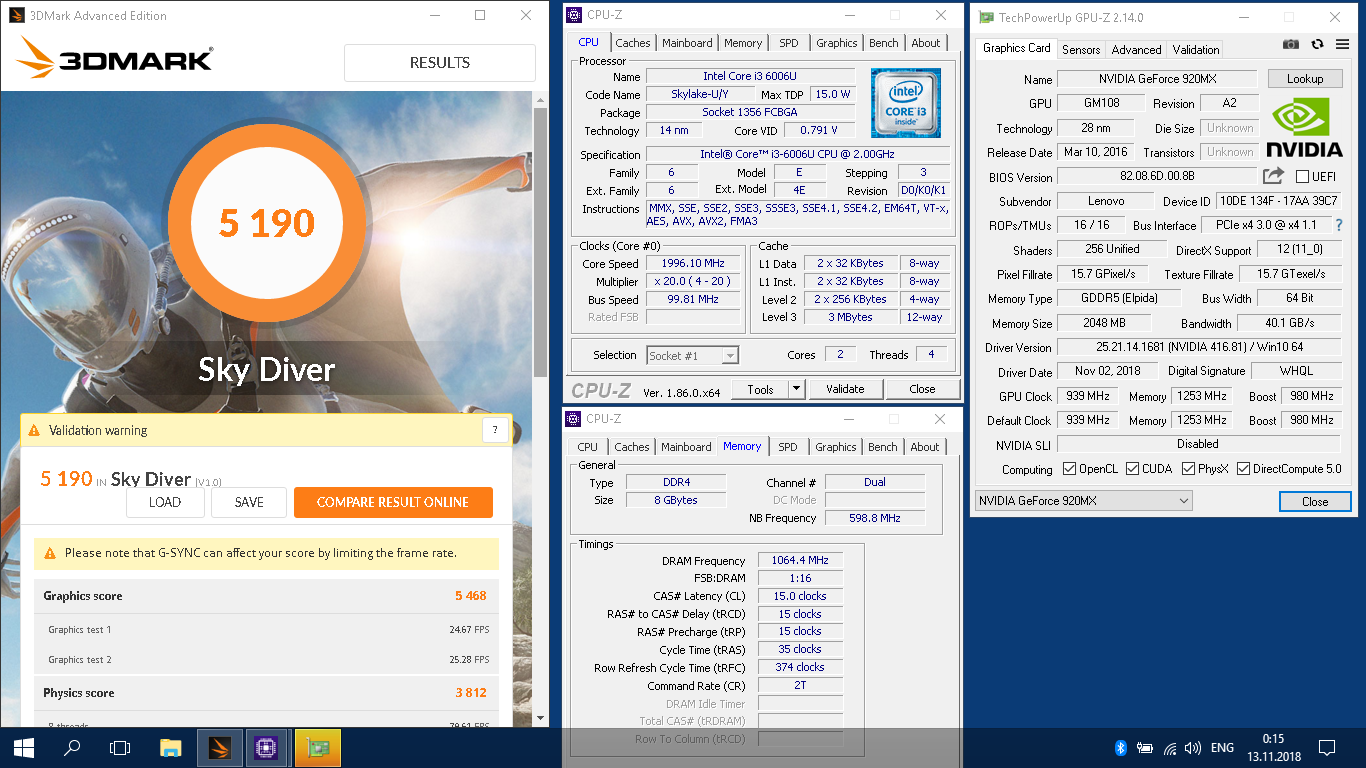
Task: Click the RESULTS button in 3DMark
Action: pos(440,62)
